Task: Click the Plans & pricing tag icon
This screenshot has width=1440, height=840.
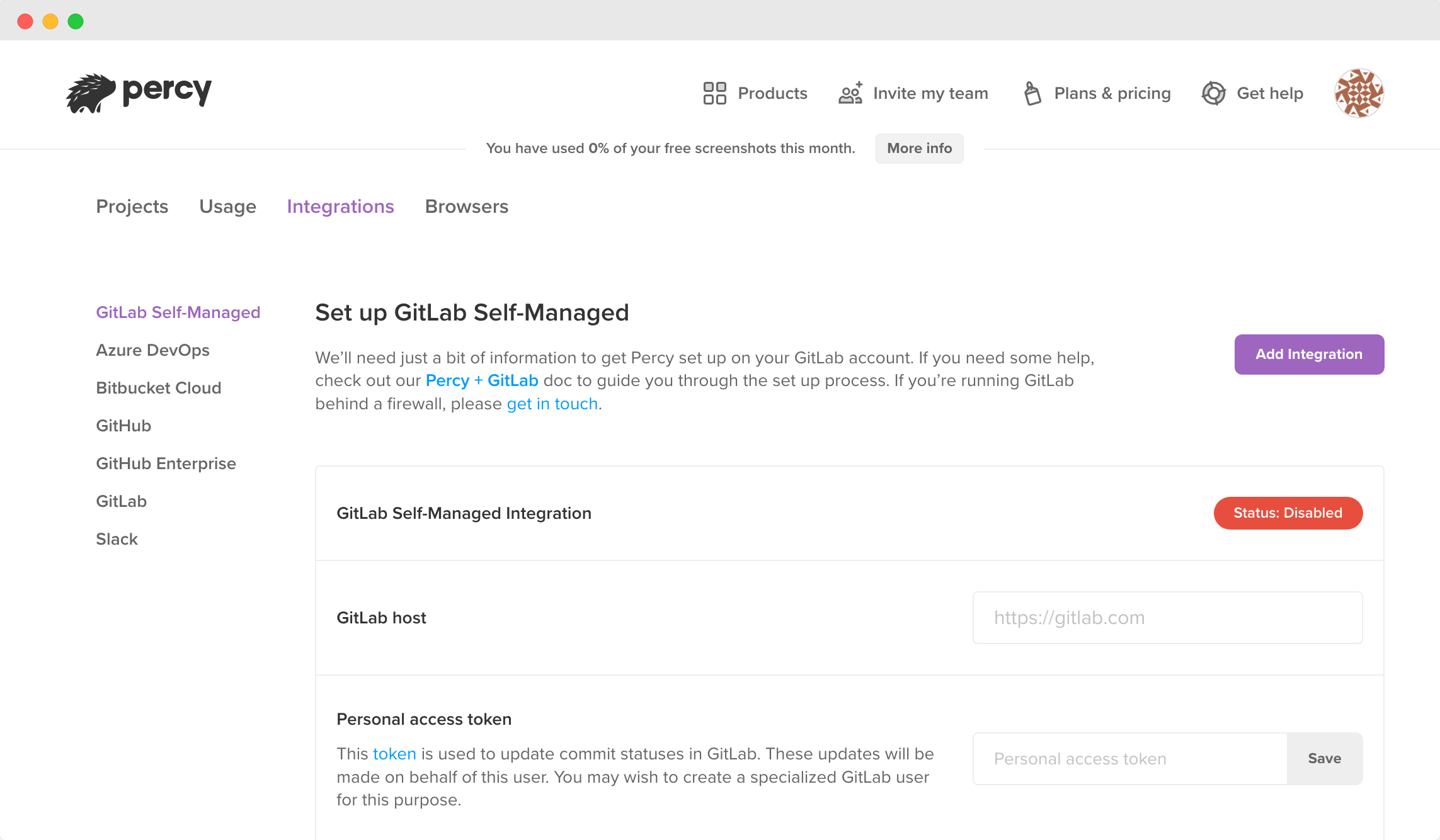Action: [1032, 93]
